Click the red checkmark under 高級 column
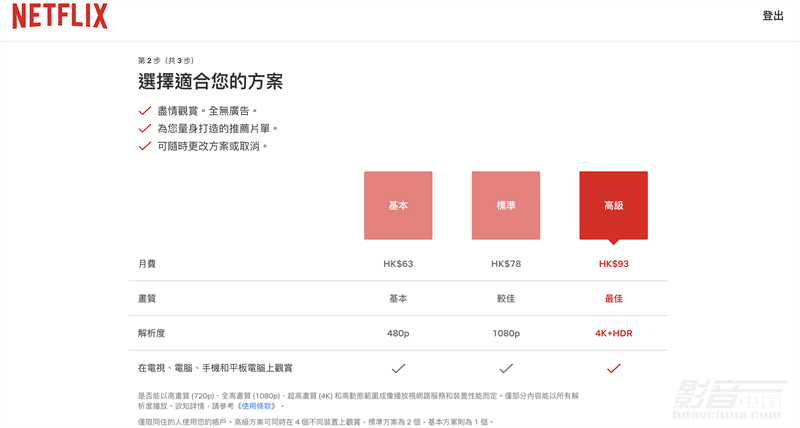The image size is (800, 428). (x=613, y=368)
